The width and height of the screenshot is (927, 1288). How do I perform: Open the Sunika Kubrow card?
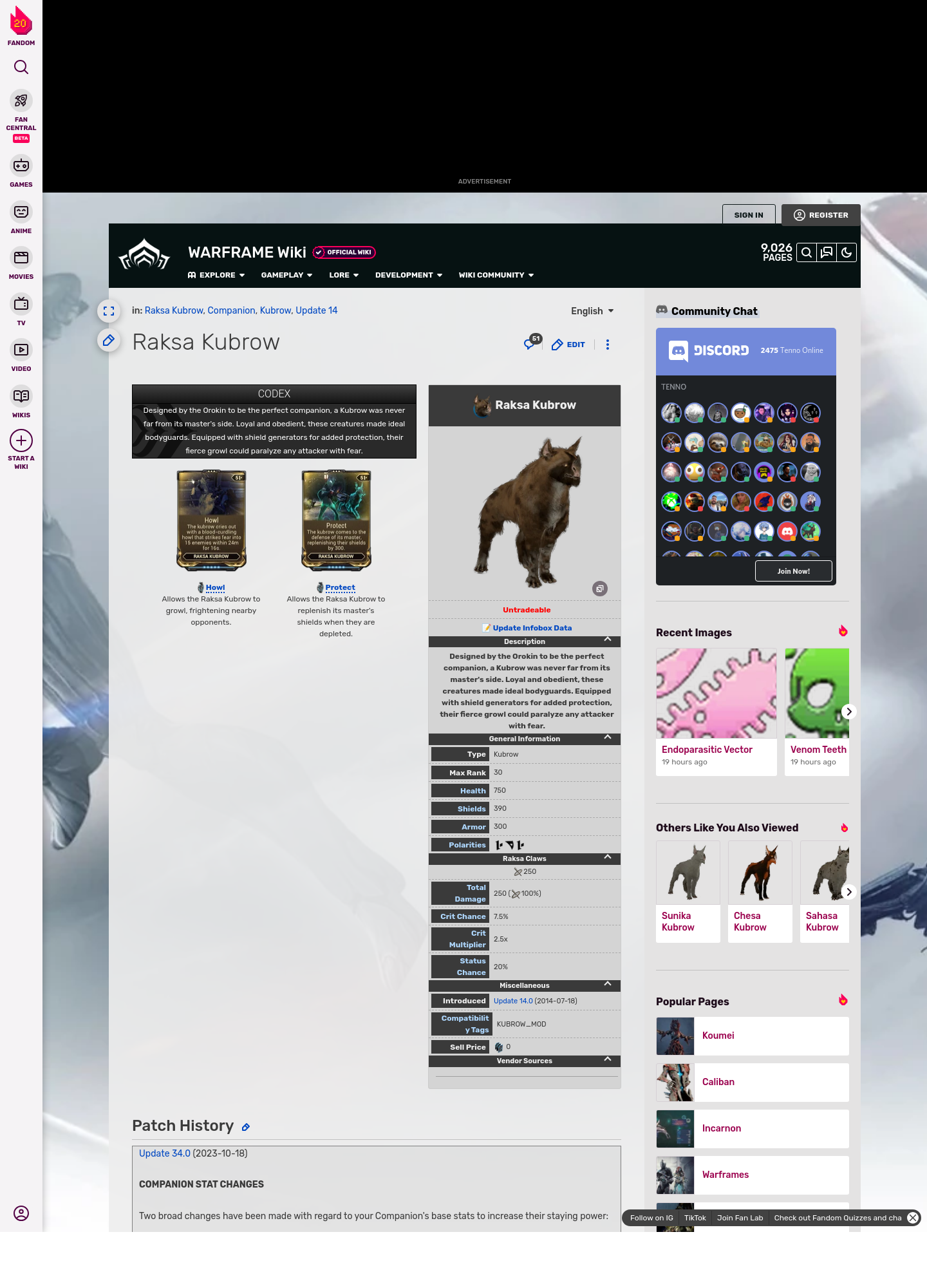688,891
